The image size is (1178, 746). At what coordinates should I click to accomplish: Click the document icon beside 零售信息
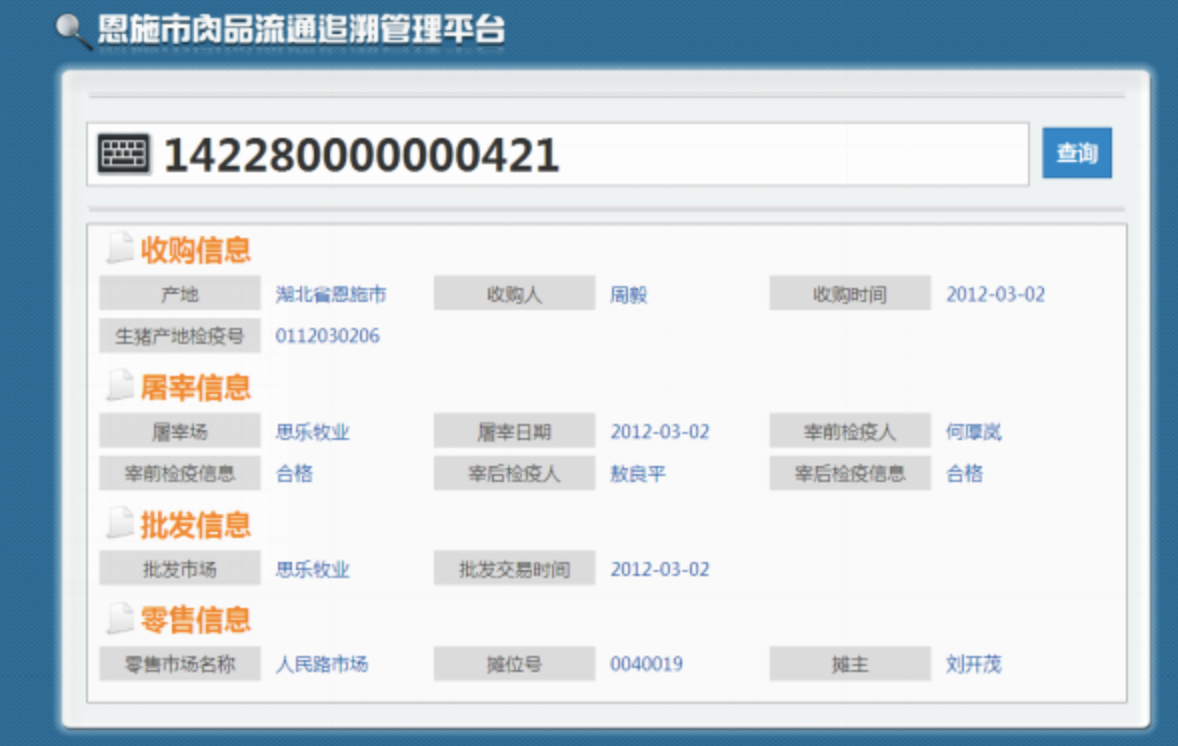(120, 618)
